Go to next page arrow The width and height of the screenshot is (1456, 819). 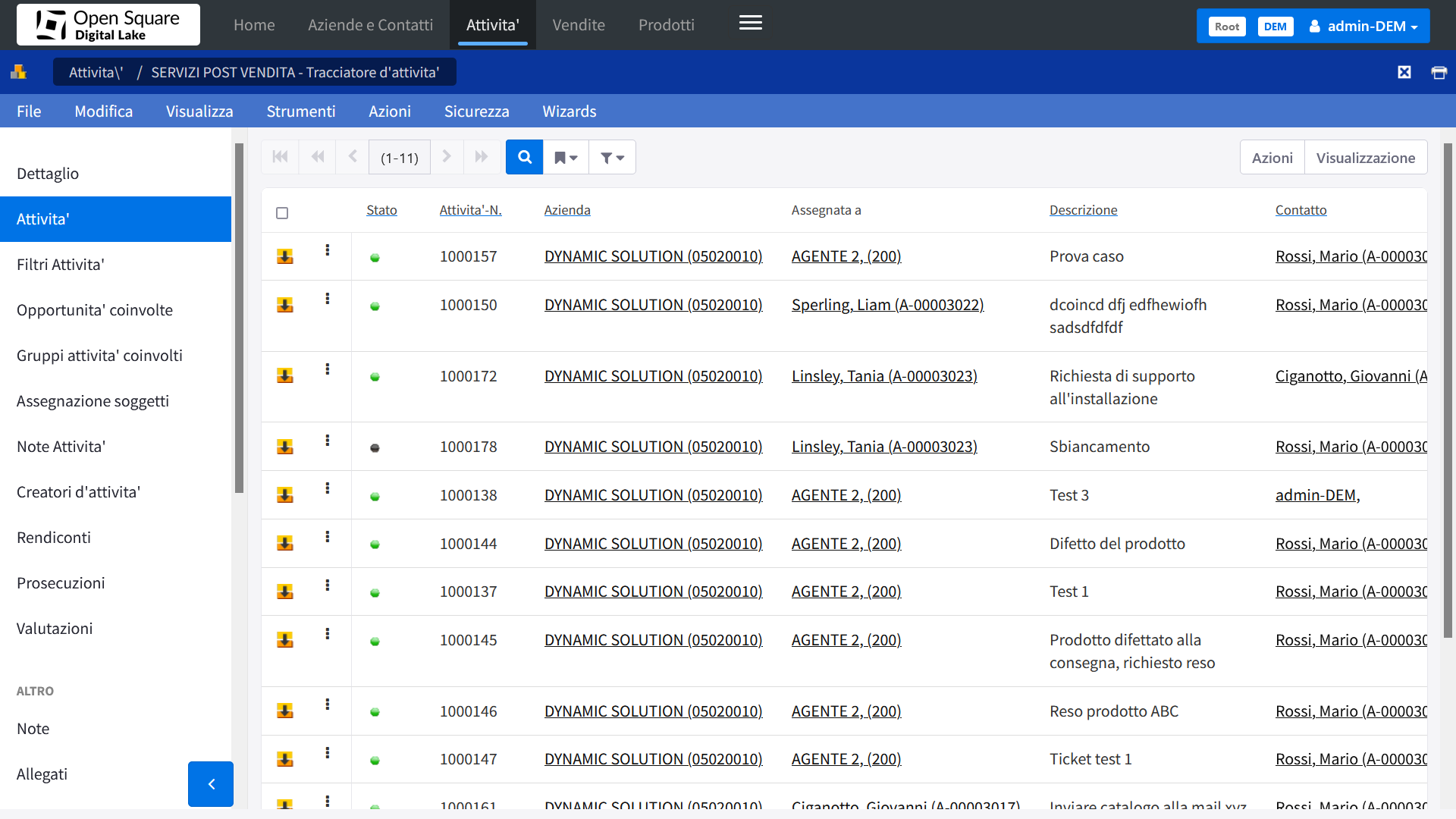click(447, 157)
